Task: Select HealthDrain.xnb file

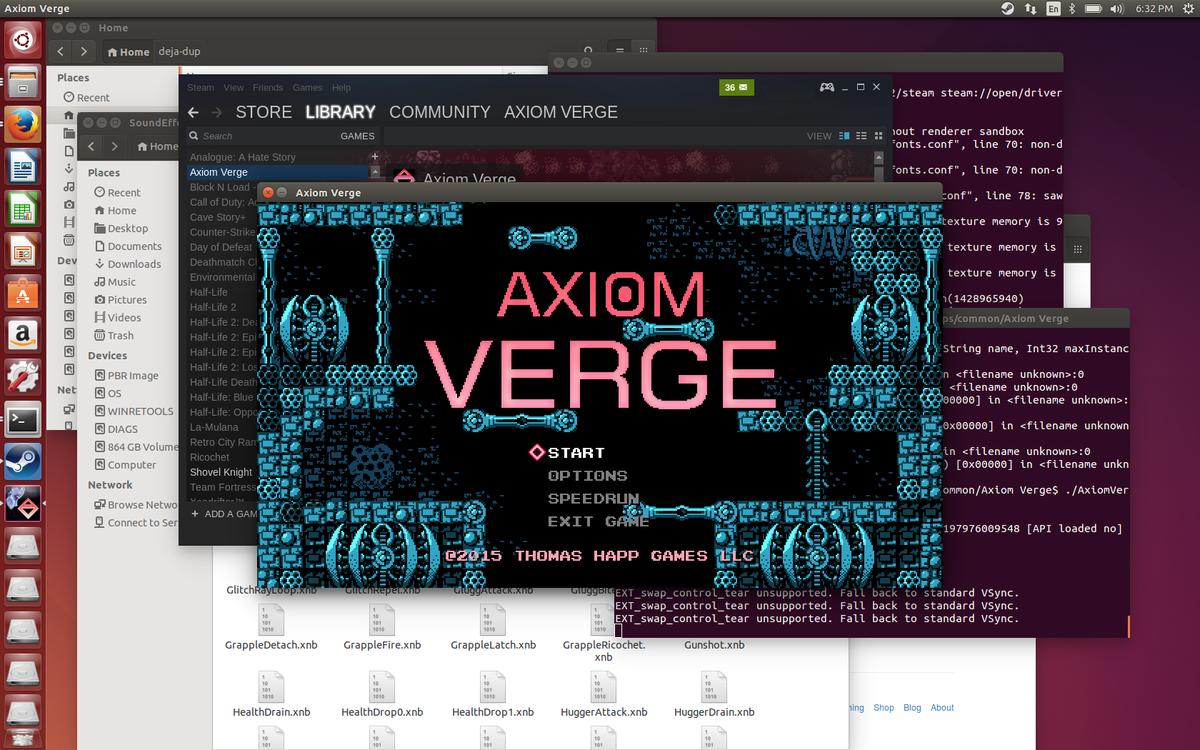Action: pyautogui.click(x=271, y=694)
